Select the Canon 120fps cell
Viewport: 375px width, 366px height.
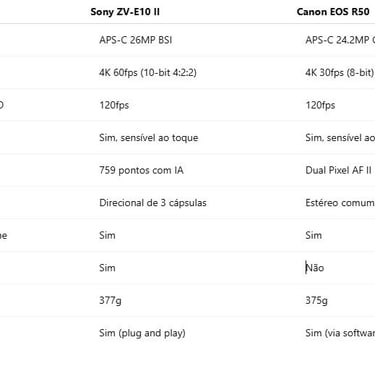(320, 105)
